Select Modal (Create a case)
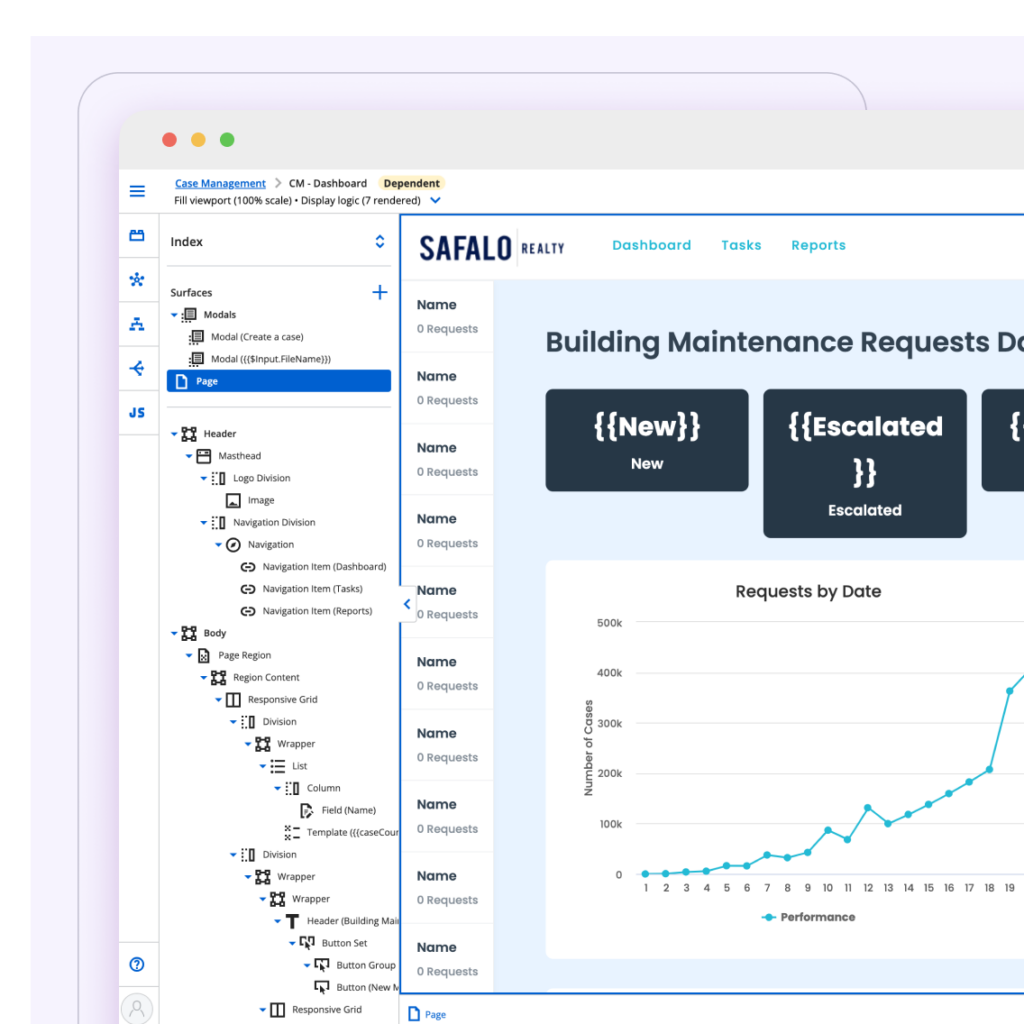 click(x=257, y=337)
